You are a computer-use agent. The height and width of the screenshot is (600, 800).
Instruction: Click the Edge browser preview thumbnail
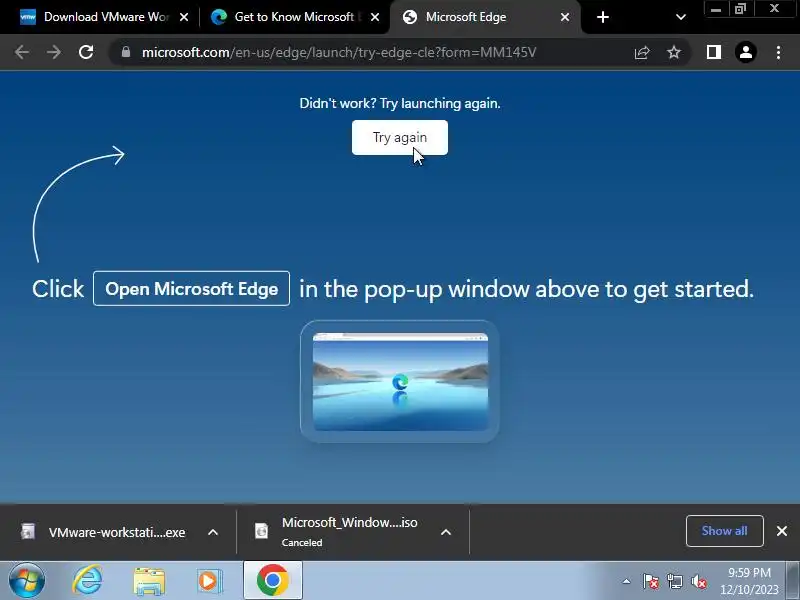pyautogui.click(x=399, y=381)
